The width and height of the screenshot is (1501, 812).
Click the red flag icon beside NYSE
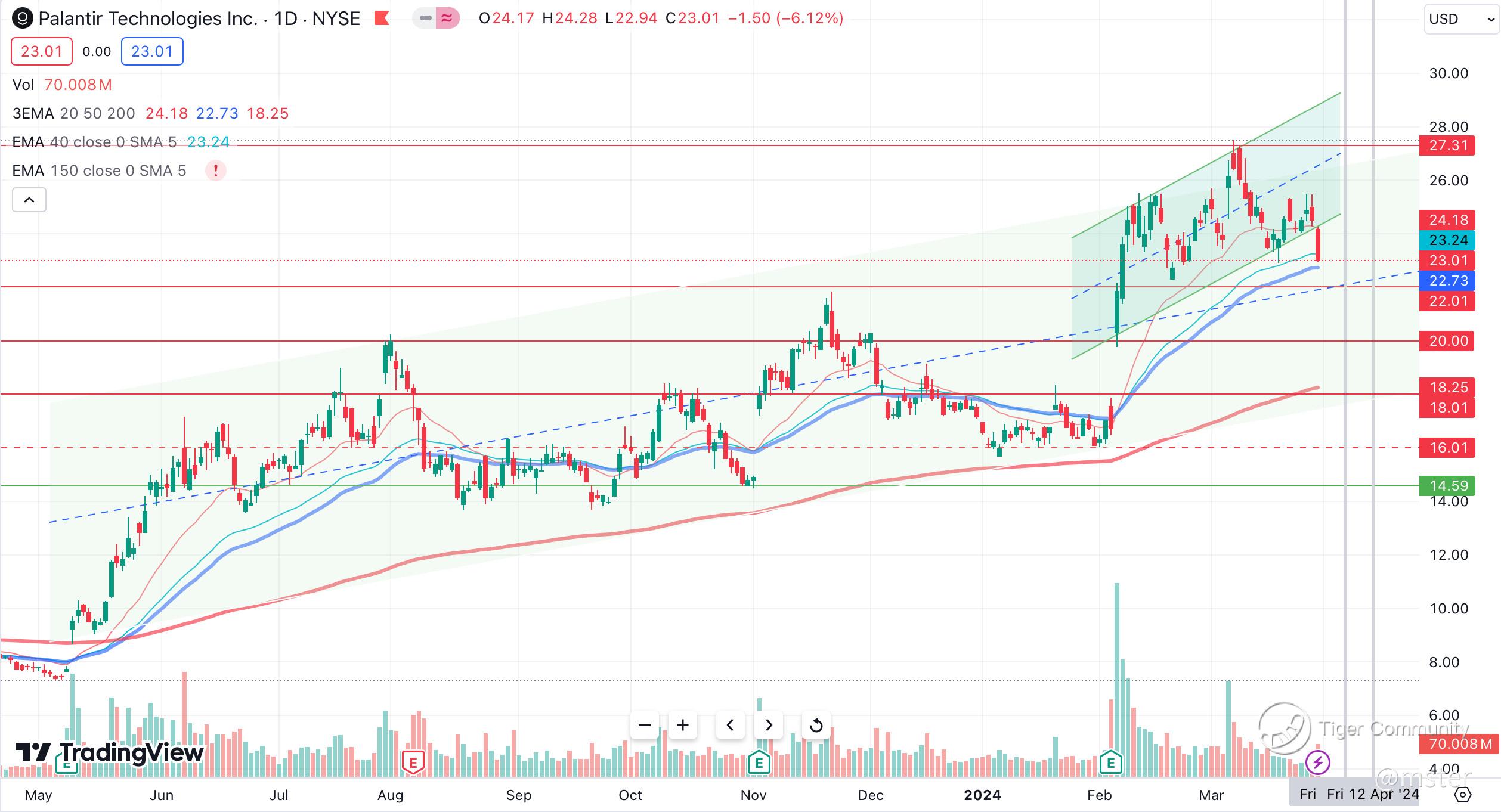point(381,18)
